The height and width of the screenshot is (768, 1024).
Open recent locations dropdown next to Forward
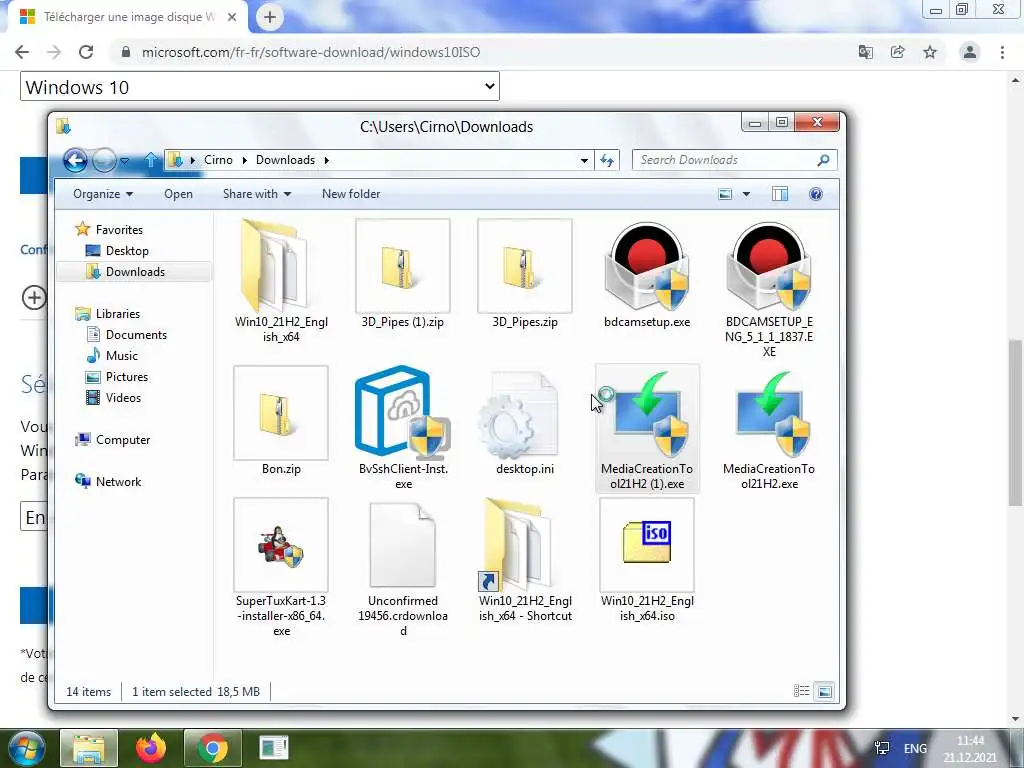pos(125,160)
